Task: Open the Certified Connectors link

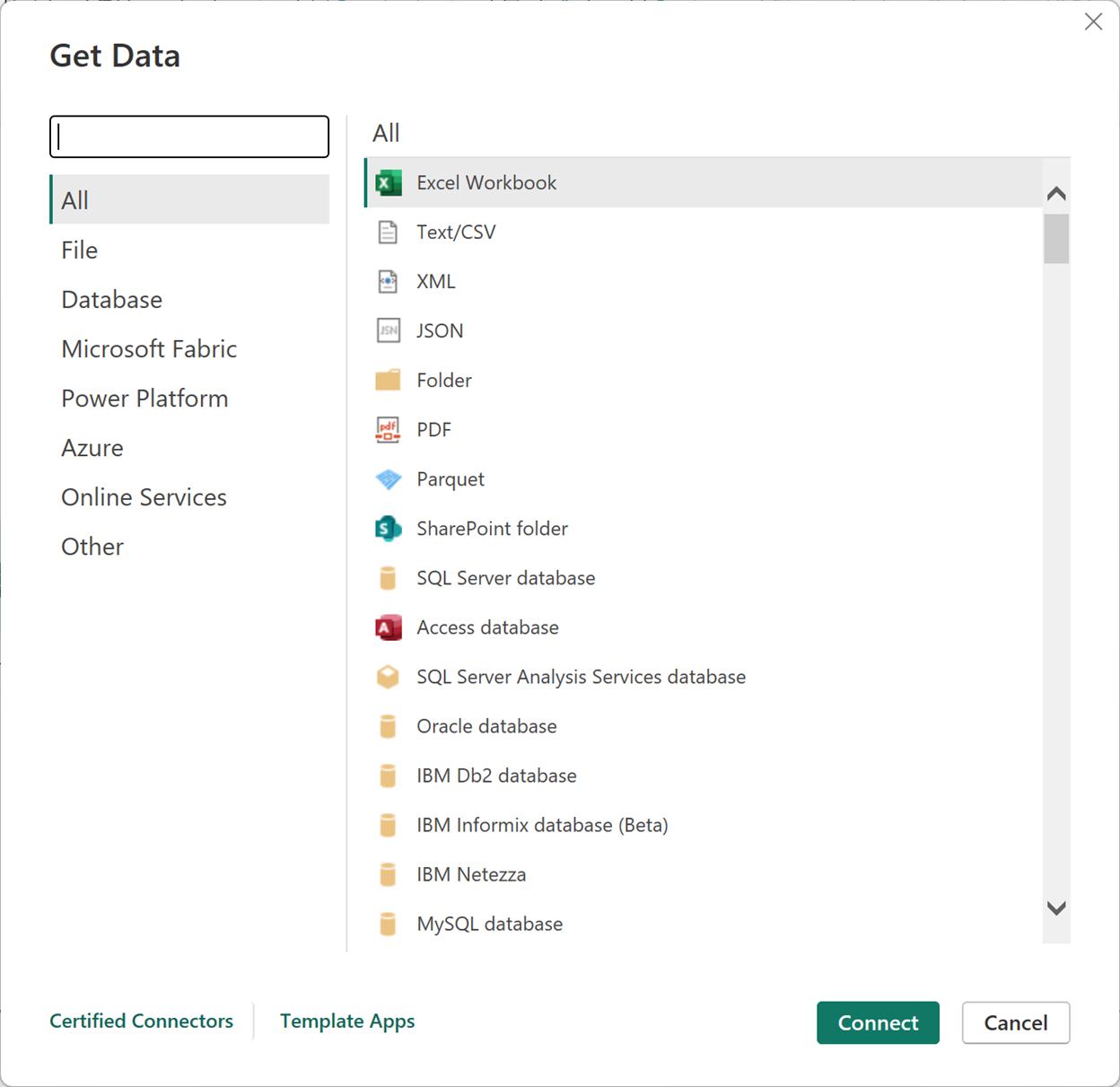Action: (141, 1021)
